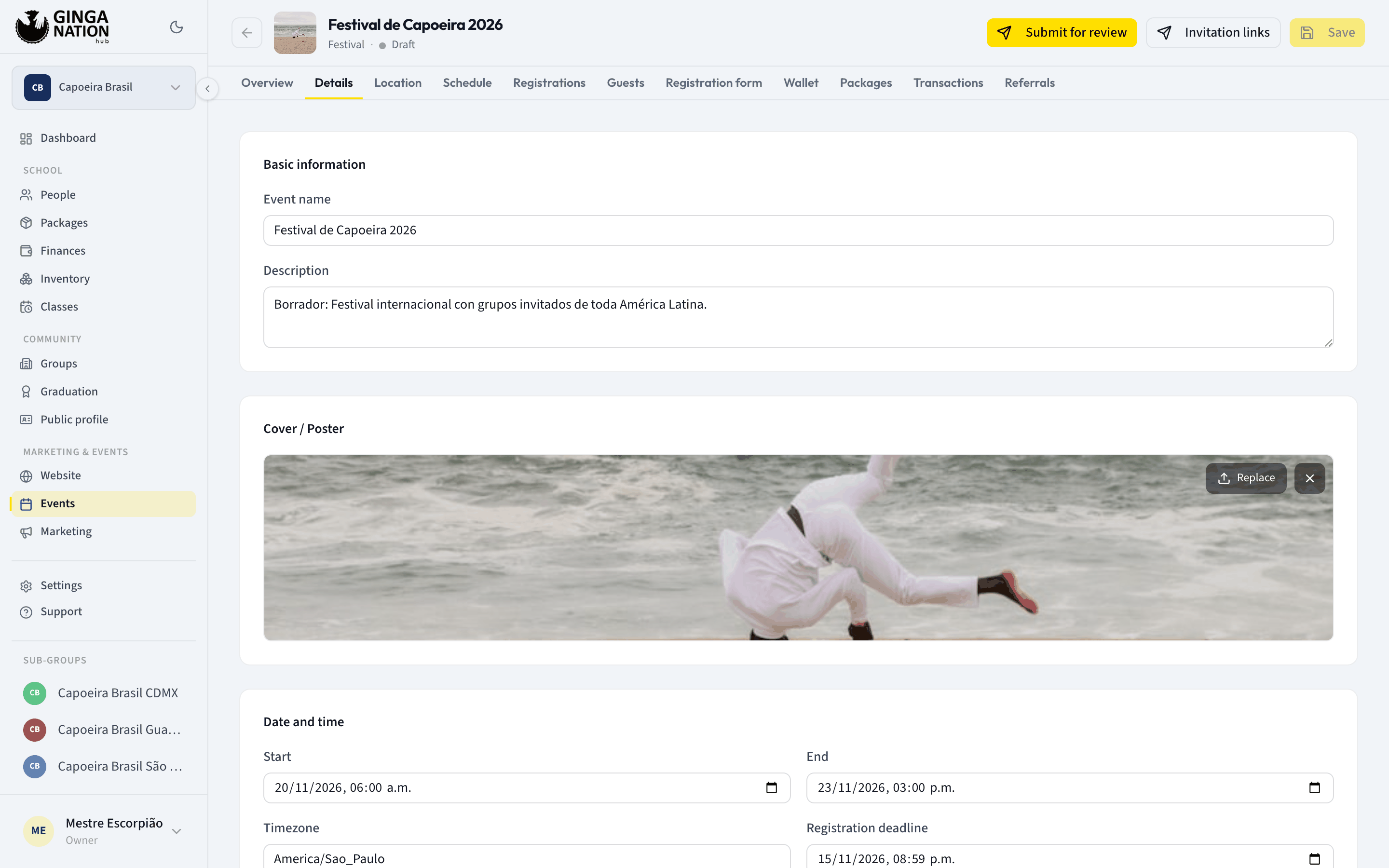Collapse the sidebar chevron
This screenshot has width=1389, height=868.
click(207, 89)
